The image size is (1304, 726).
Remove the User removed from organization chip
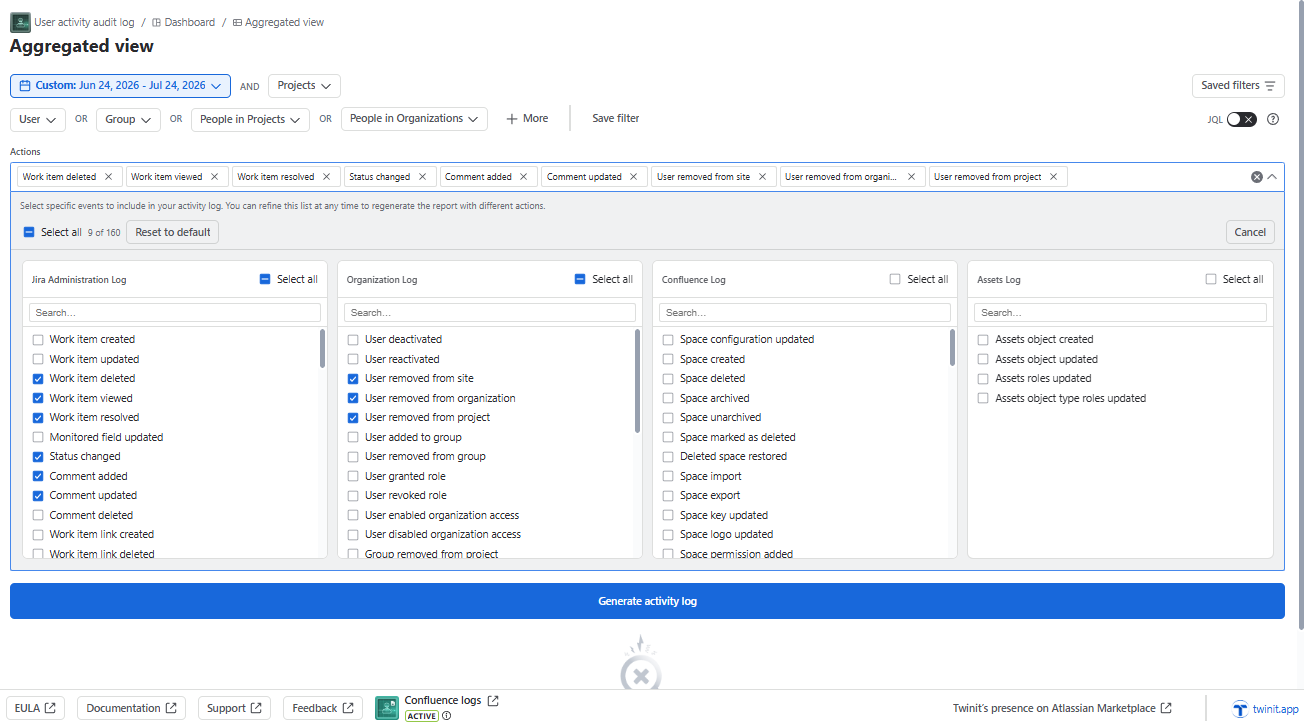click(911, 177)
